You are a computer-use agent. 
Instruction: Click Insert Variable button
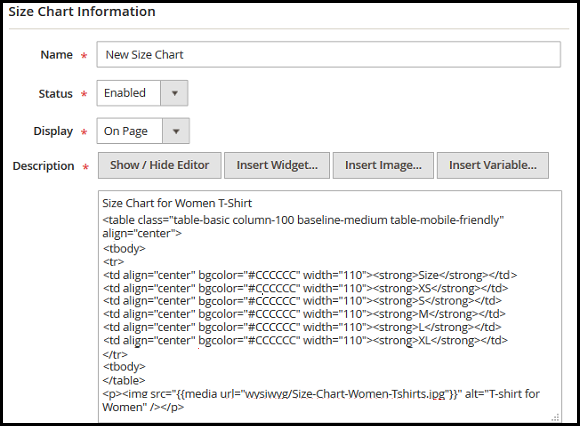493,165
